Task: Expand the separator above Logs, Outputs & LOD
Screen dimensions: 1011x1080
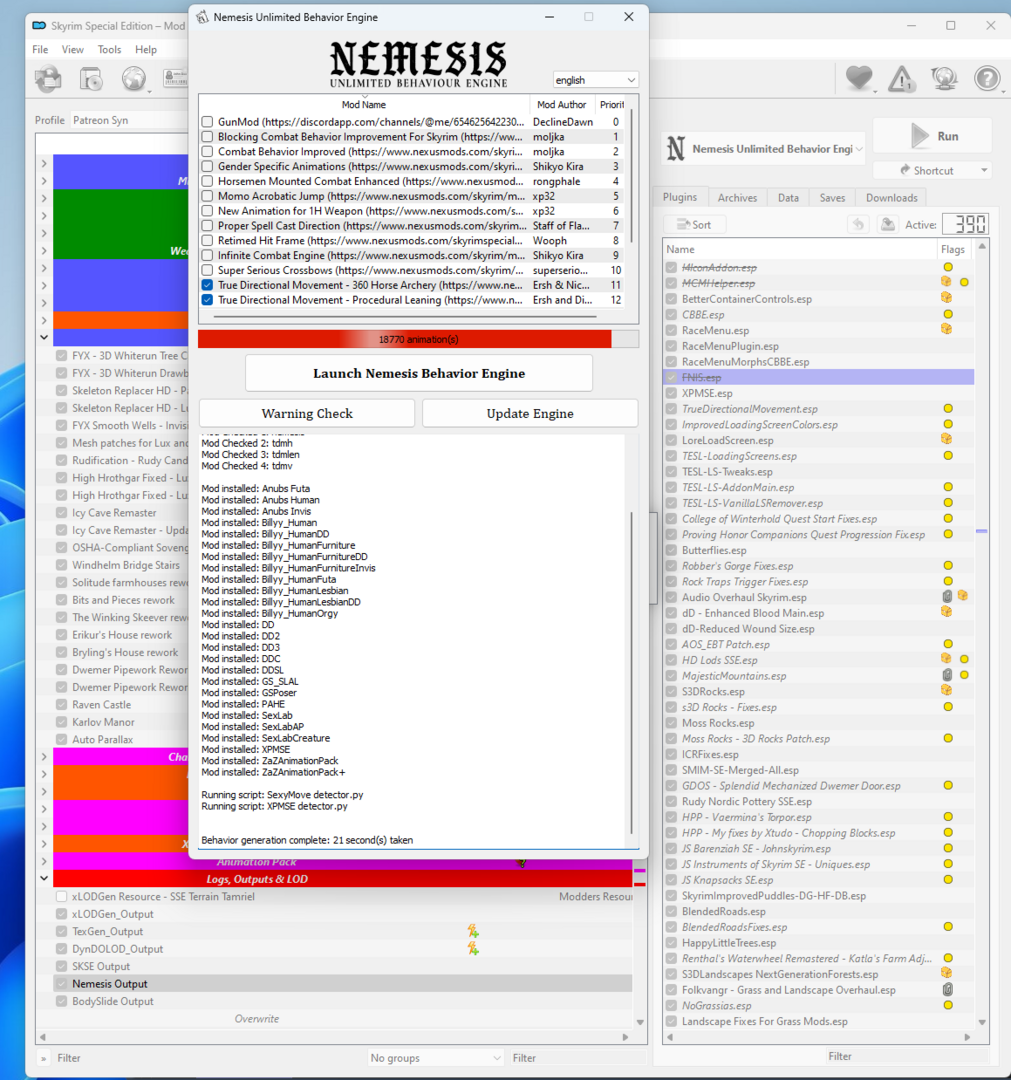Action: tap(44, 862)
